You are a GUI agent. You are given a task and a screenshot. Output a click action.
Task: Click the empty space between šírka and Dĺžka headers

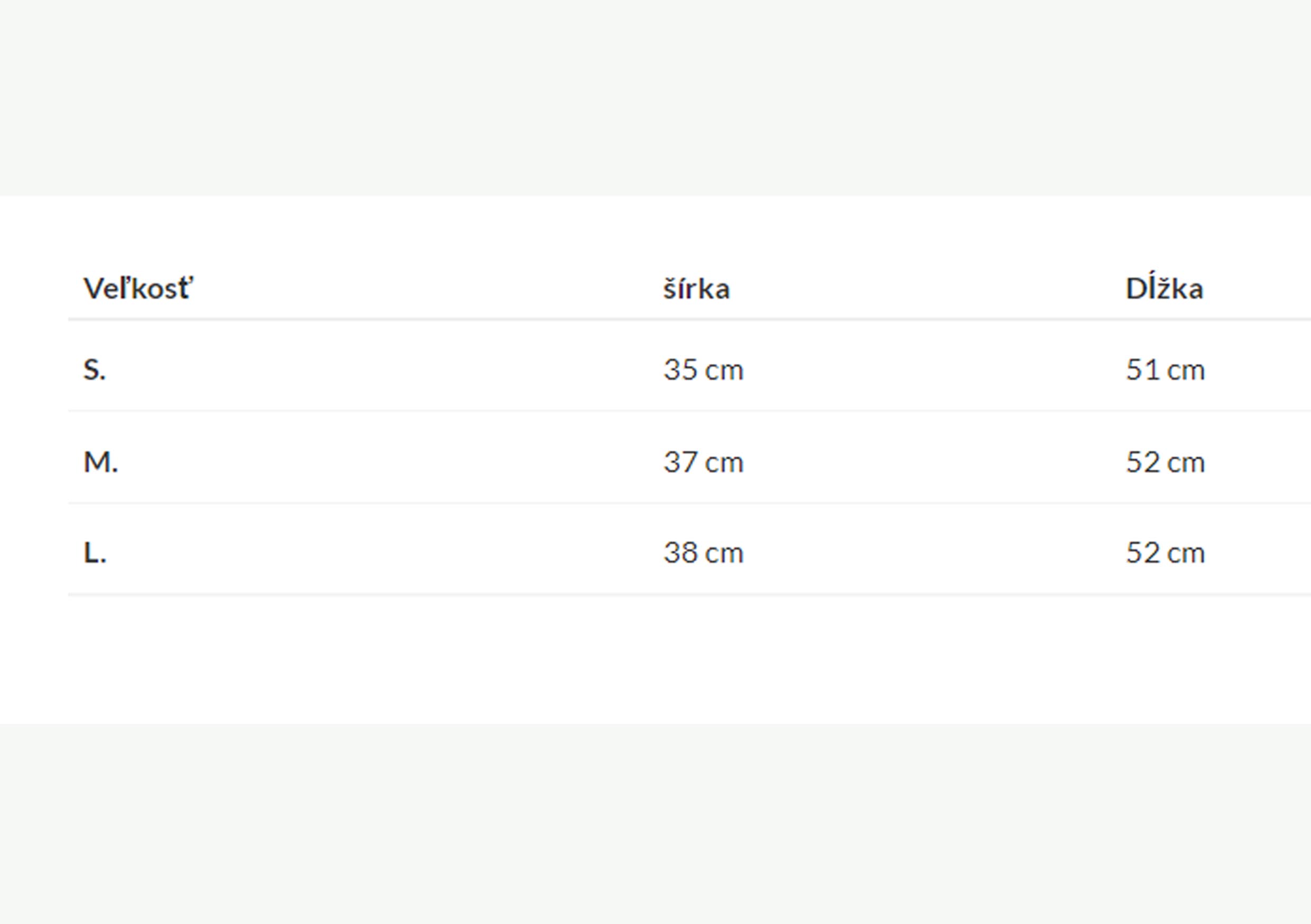coord(925,289)
